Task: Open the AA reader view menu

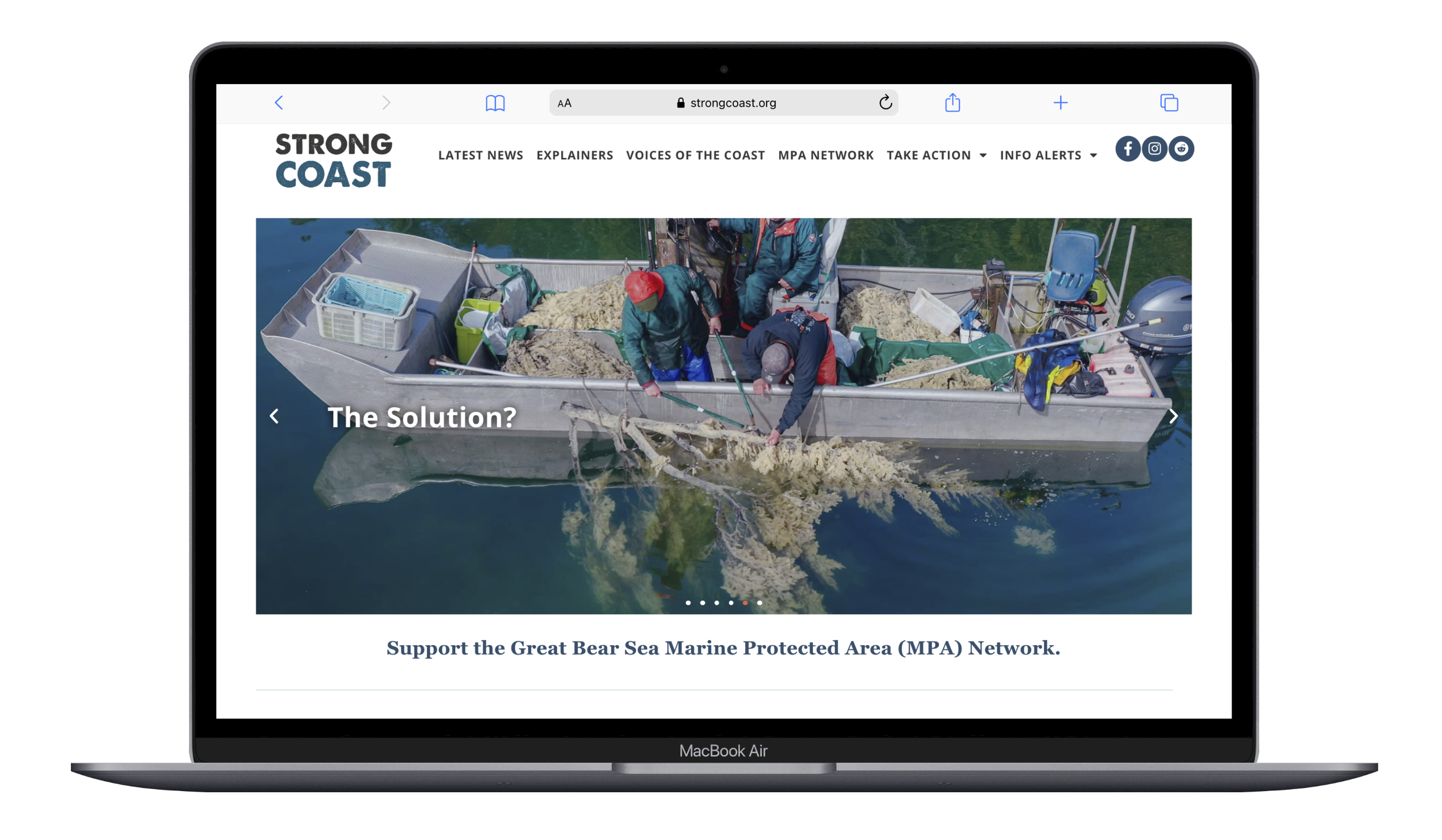Action: click(x=564, y=103)
